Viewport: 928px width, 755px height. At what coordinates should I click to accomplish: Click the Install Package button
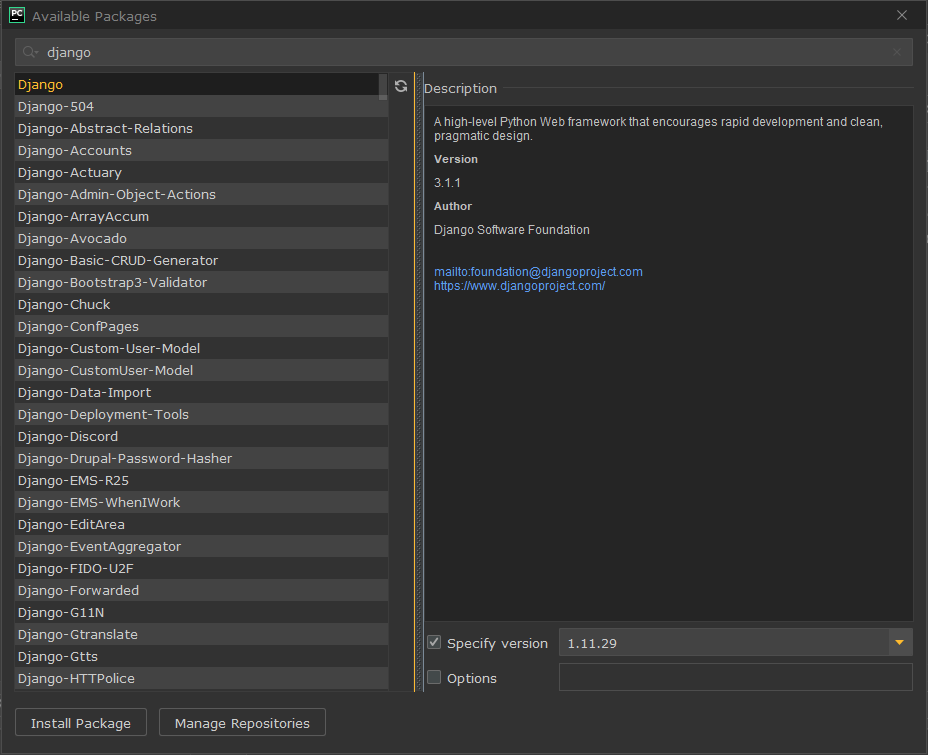(x=80, y=722)
